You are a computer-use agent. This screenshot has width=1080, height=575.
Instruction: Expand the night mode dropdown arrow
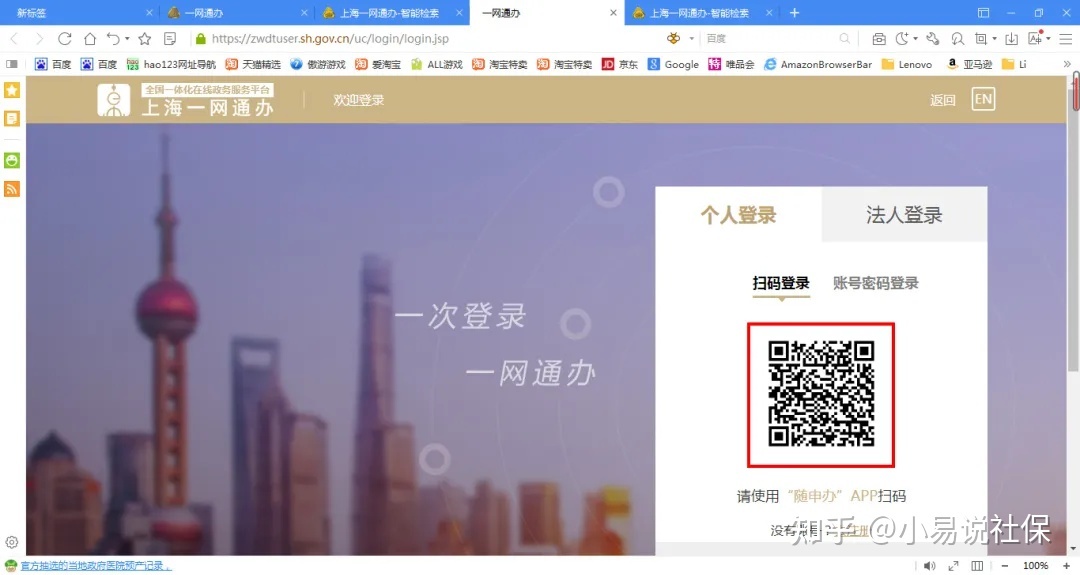point(915,39)
